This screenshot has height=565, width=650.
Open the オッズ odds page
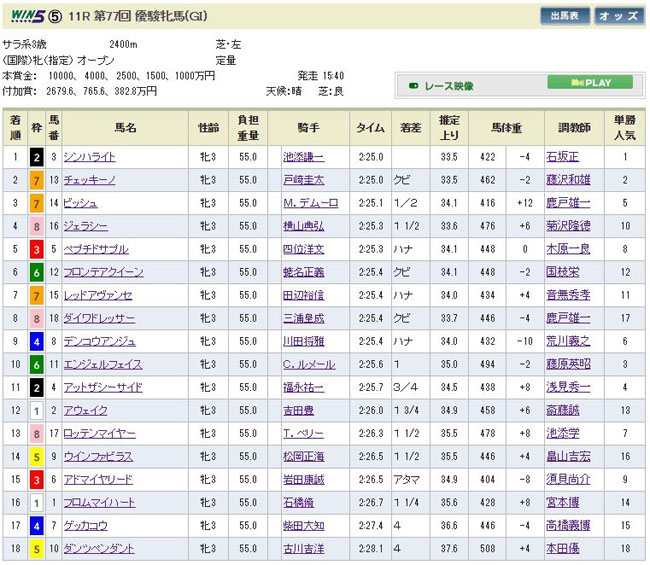[620, 16]
